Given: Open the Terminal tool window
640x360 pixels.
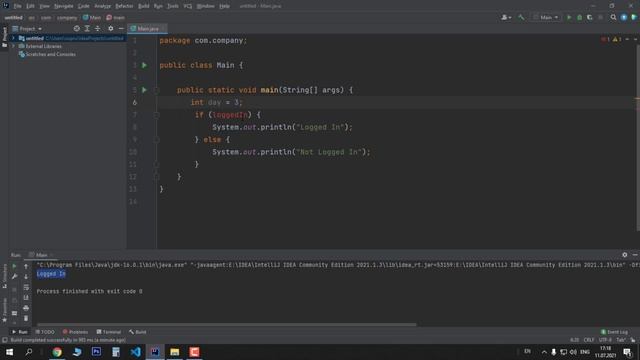Looking at the screenshot, I should tap(109, 332).
